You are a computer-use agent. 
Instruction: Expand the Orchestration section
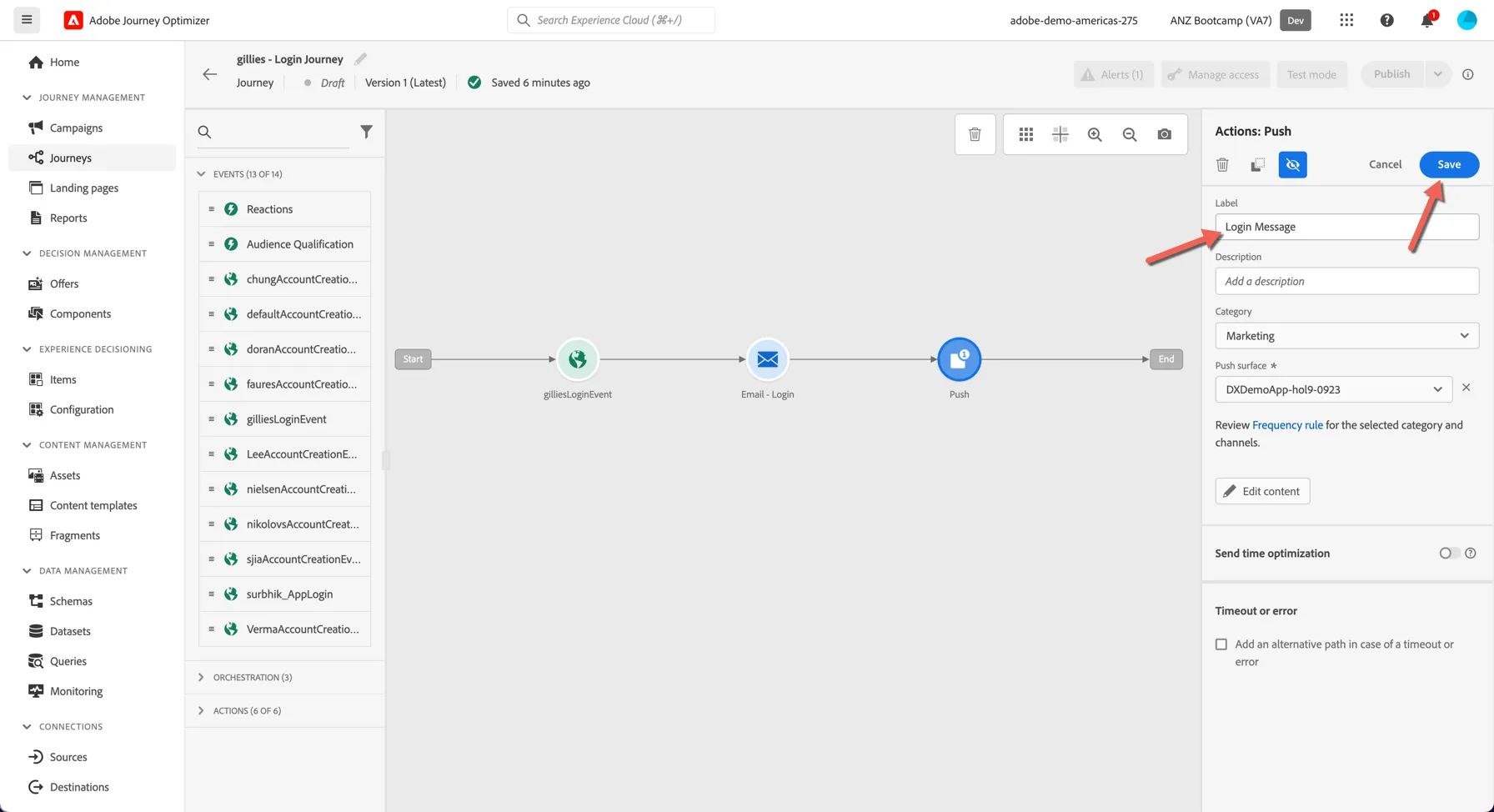point(201,677)
